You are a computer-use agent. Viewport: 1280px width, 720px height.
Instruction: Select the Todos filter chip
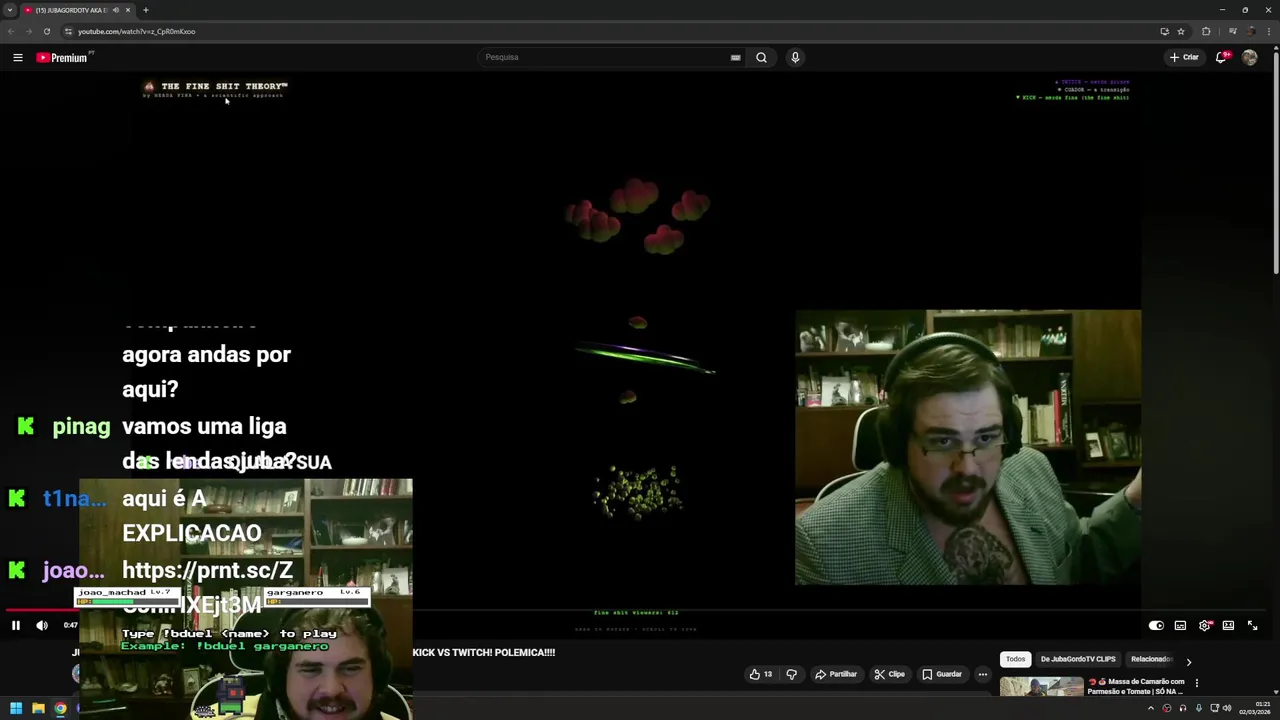click(x=1015, y=659)
